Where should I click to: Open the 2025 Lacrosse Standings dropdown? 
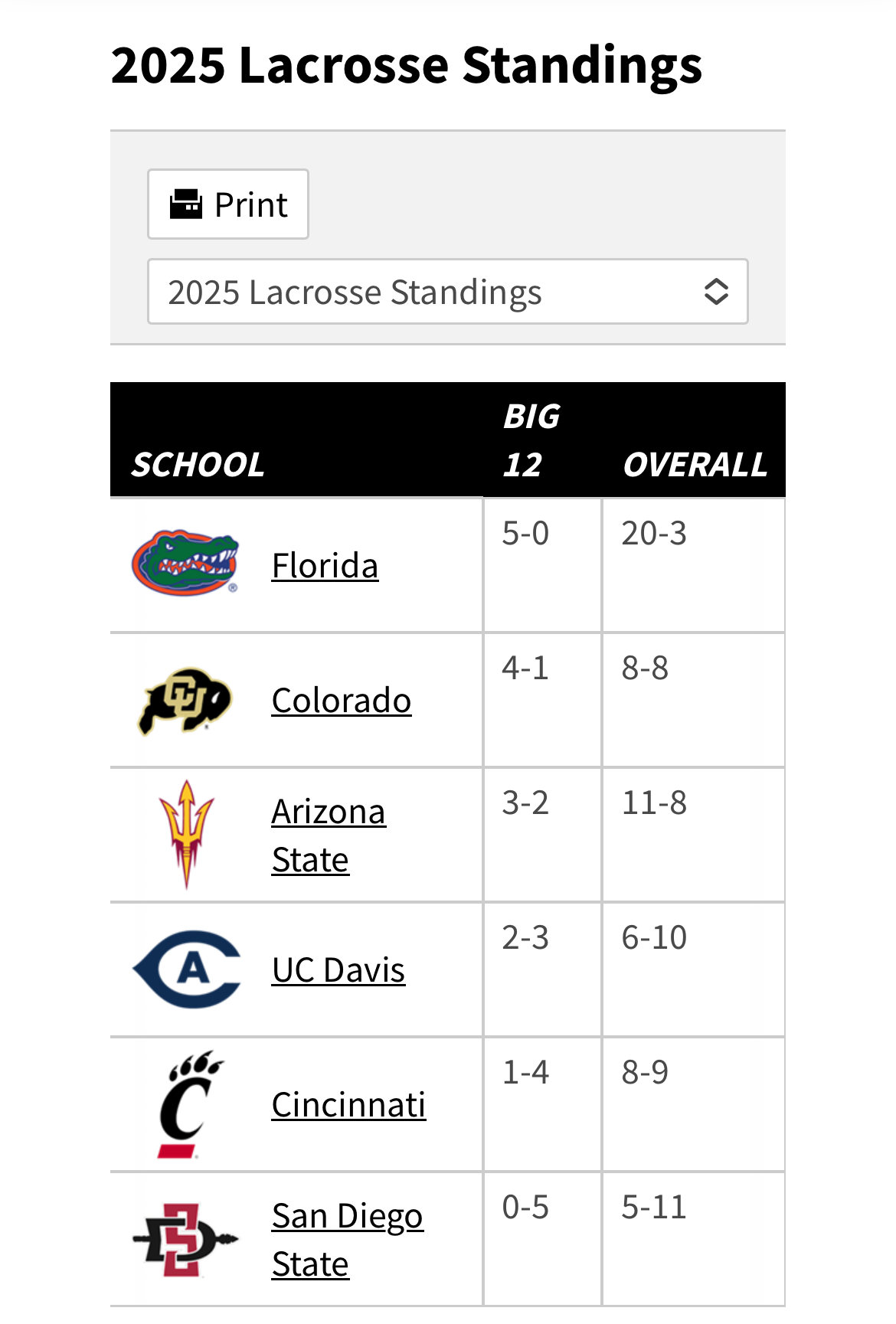[448, 292]
